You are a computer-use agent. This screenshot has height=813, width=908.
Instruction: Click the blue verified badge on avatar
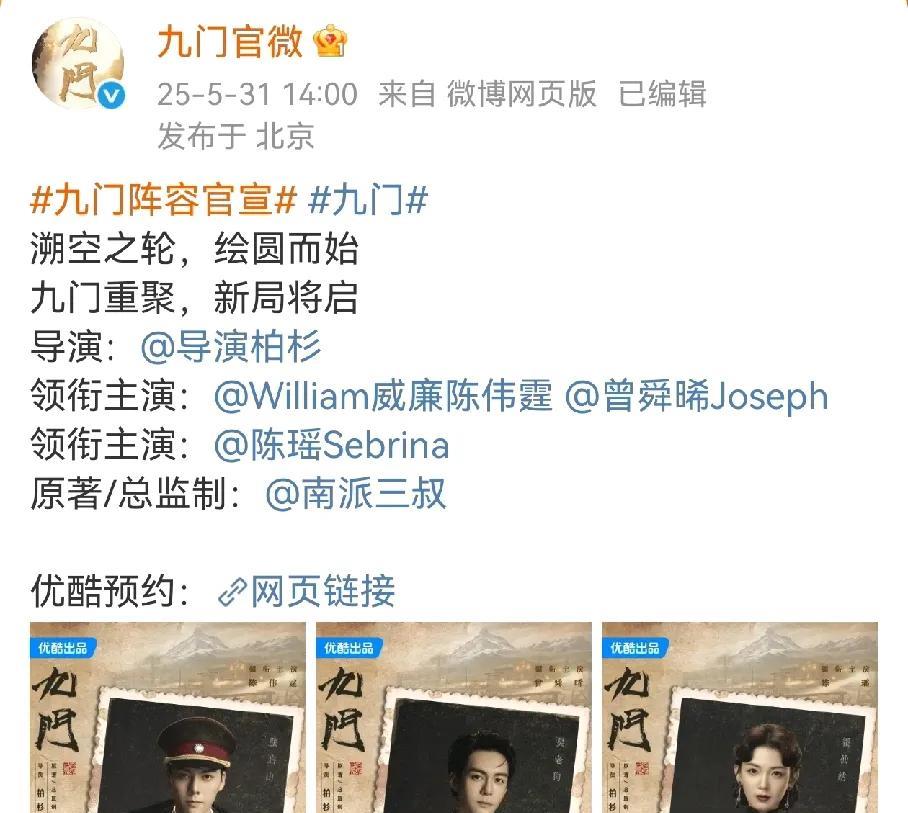tap(111, 95)
